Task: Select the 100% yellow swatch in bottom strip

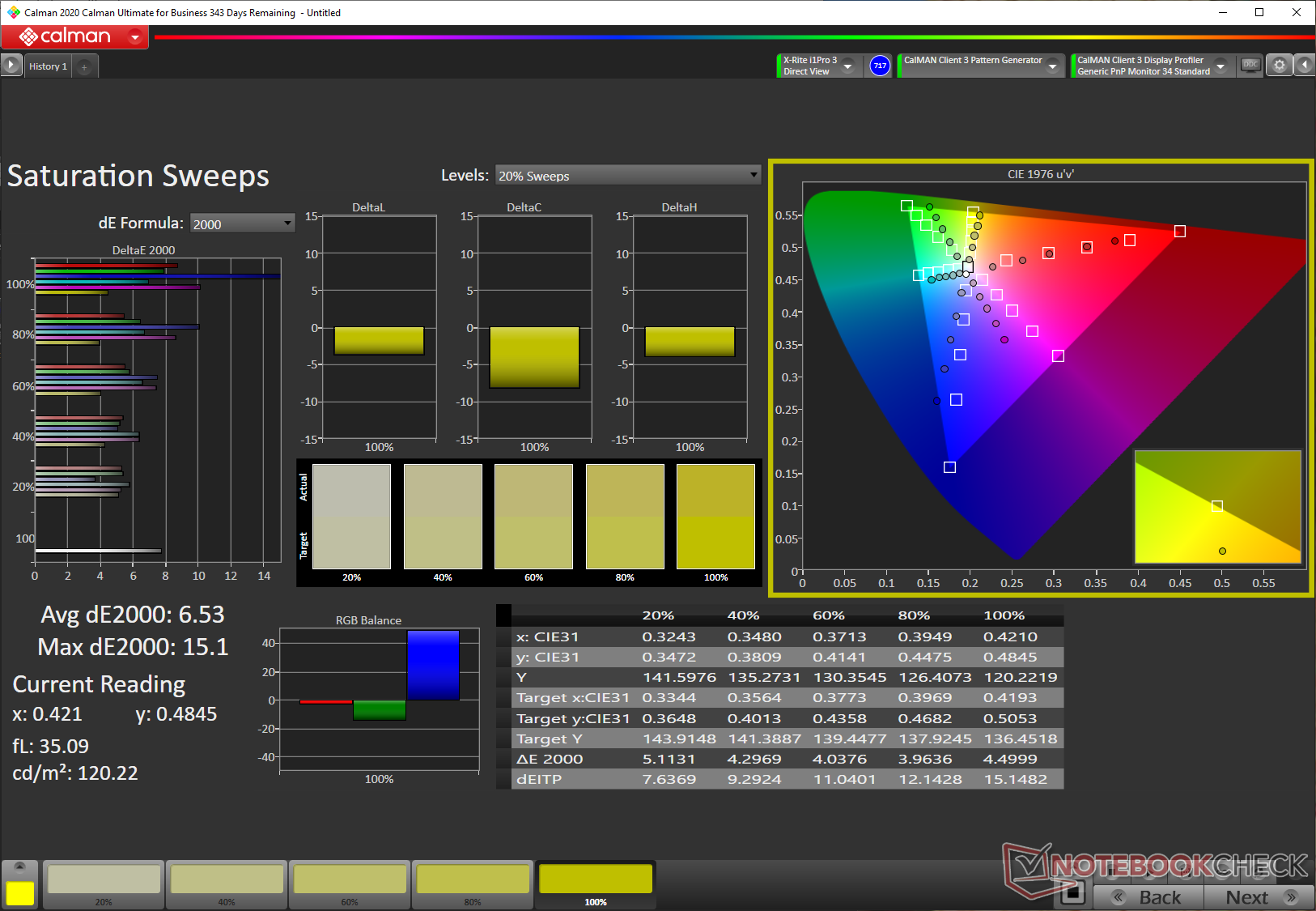Action: 596,884
